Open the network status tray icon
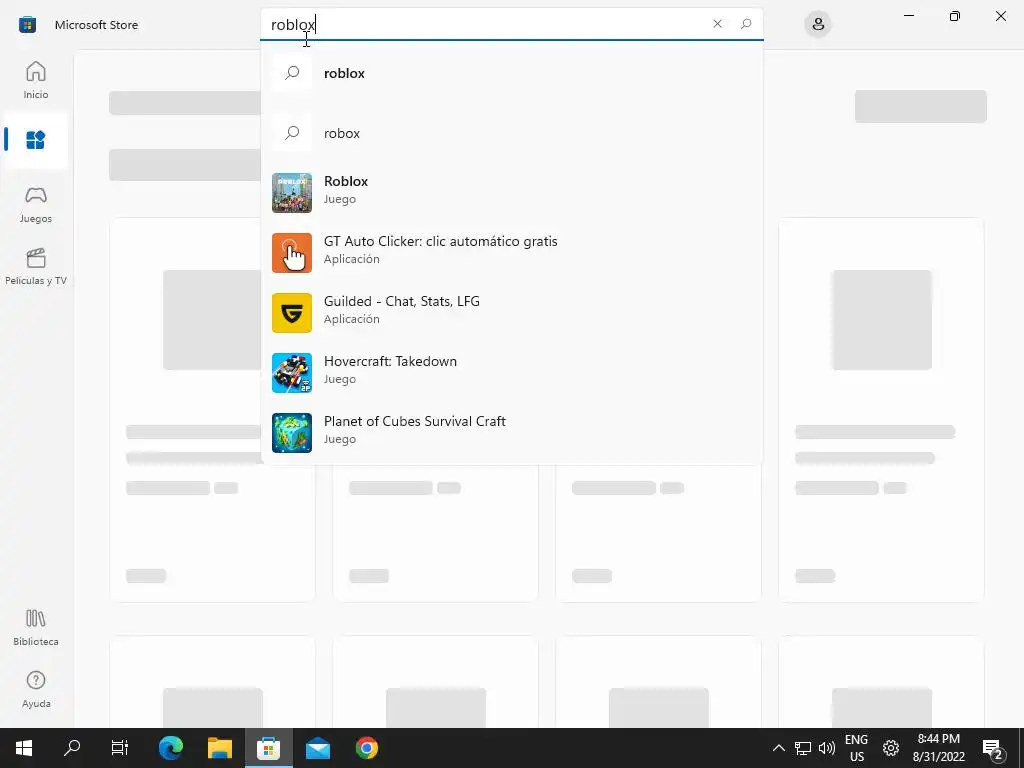1024x768 pixels. pyautogui.click(x=803, y=748)
